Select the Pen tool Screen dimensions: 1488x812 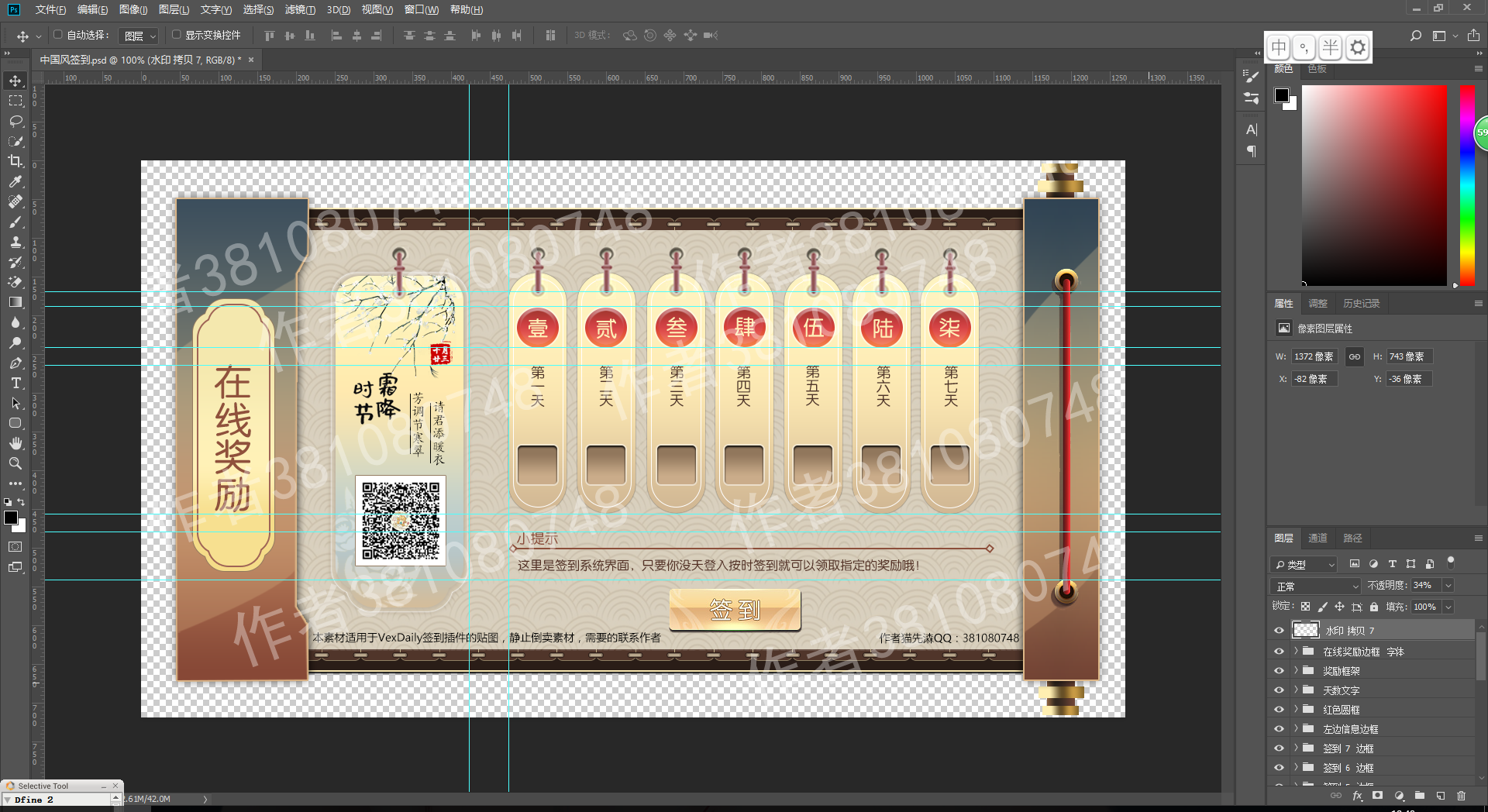point(15,363)
